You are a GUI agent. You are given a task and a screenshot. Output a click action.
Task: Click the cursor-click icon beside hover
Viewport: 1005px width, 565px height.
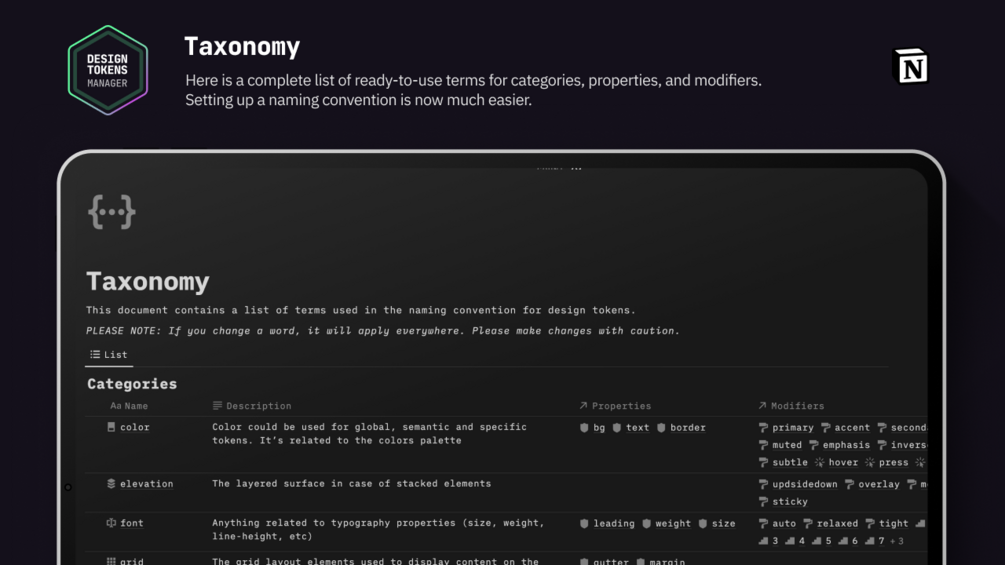click(x=819, y=462)
